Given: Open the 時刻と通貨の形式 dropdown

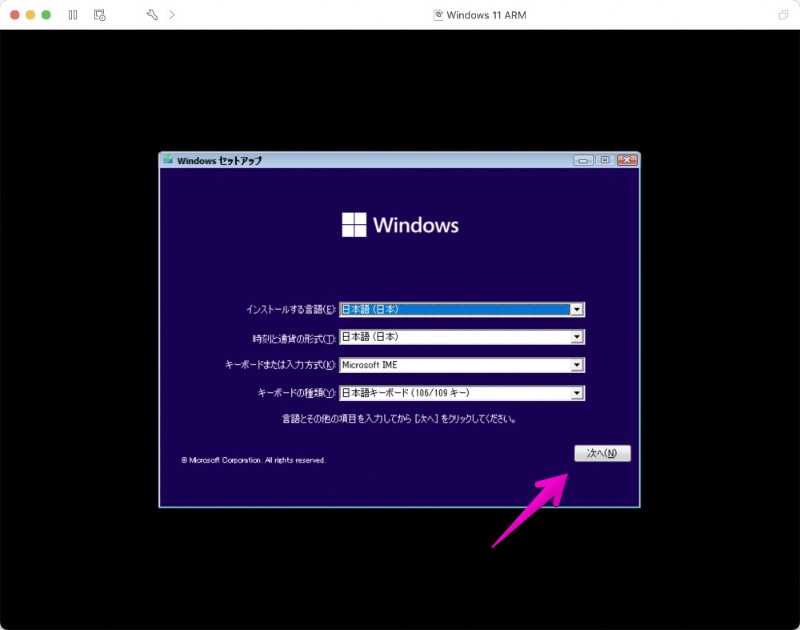Looking at the screenshot, I should (577, 337).
